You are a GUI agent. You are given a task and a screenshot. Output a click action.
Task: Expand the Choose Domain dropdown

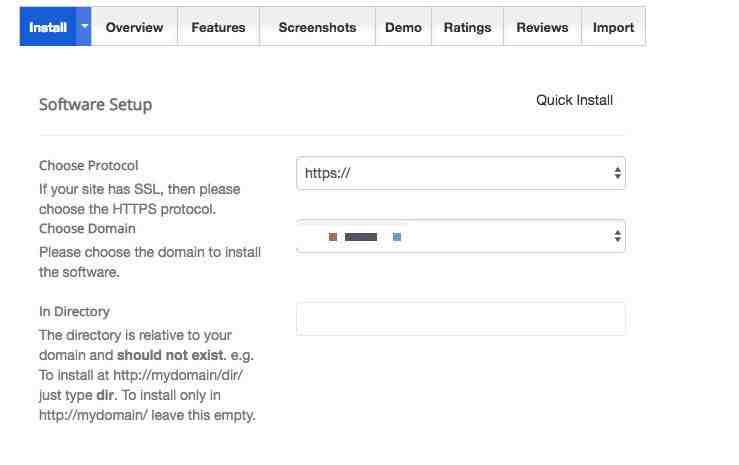pyautogui.click(x=461, y=236)
